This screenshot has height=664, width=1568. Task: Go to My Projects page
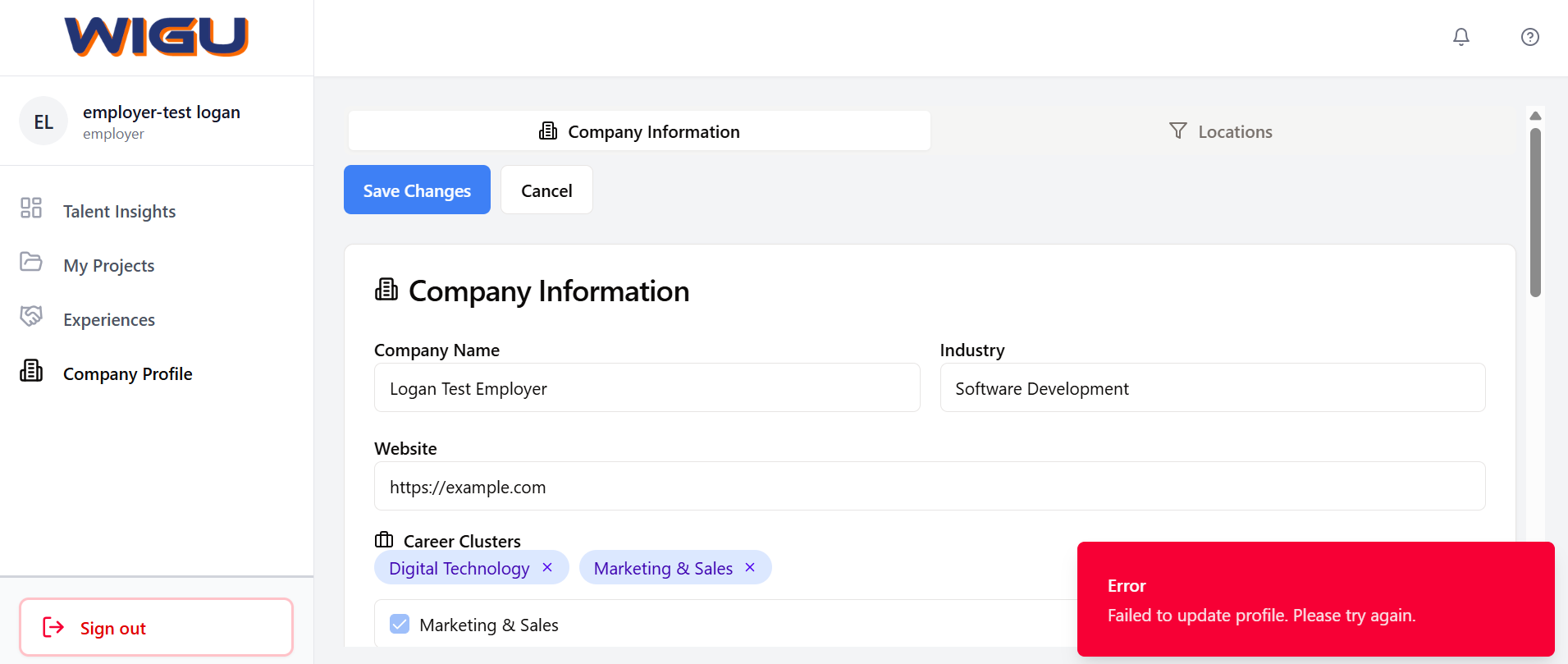coord(108,266)
